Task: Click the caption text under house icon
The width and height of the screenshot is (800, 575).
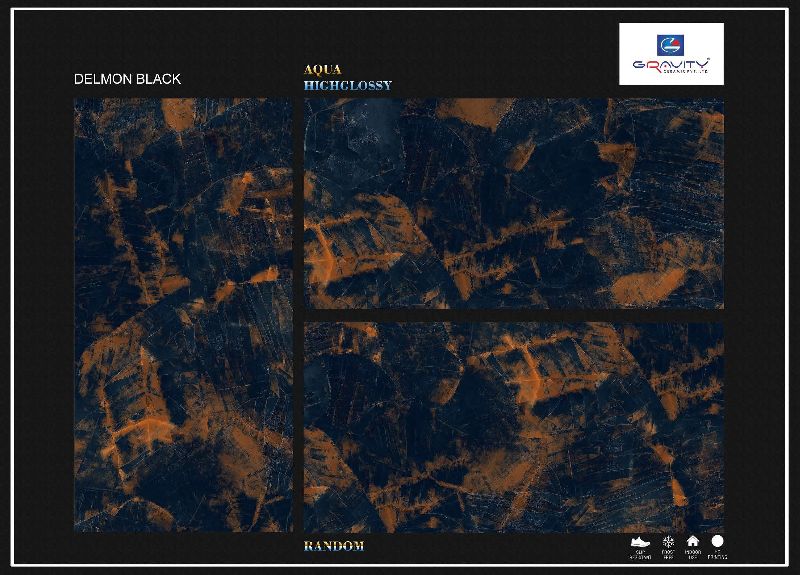Action: 692,553
